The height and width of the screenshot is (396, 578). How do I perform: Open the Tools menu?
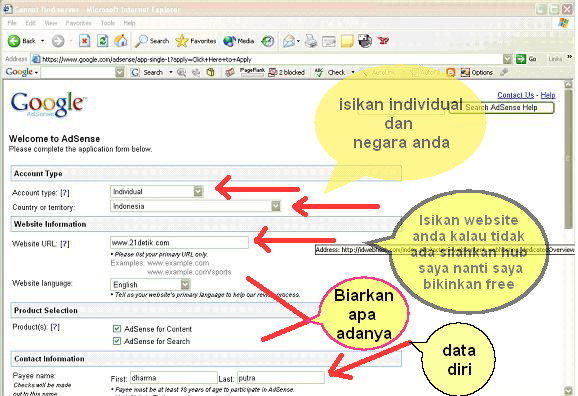[x=108, y=23]
